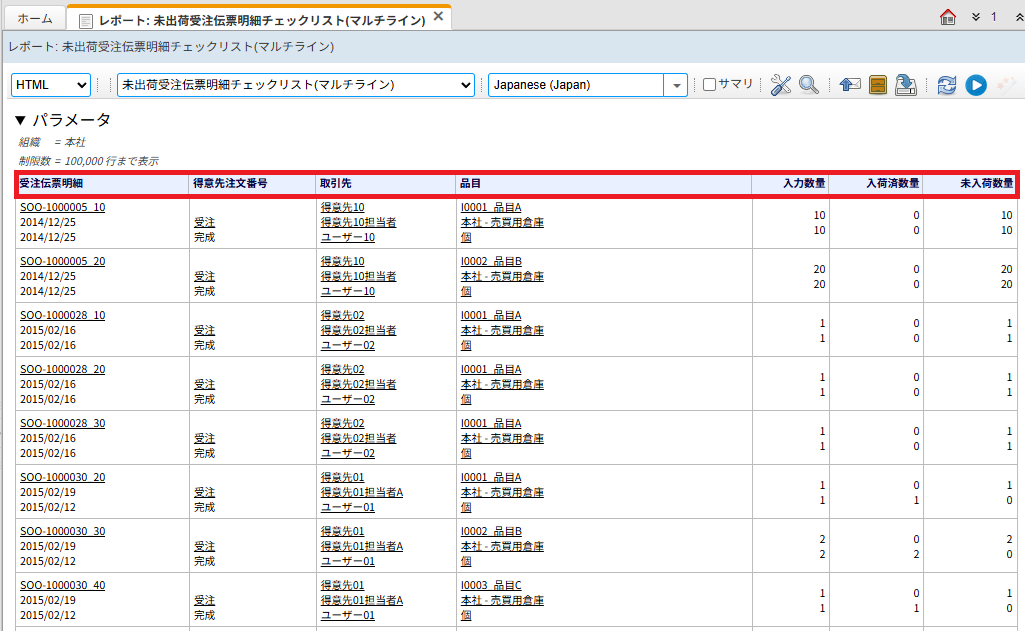Open order line SOO-1000028_10 link
Viewport: 1025px width, 631px height.
(63, 315)
